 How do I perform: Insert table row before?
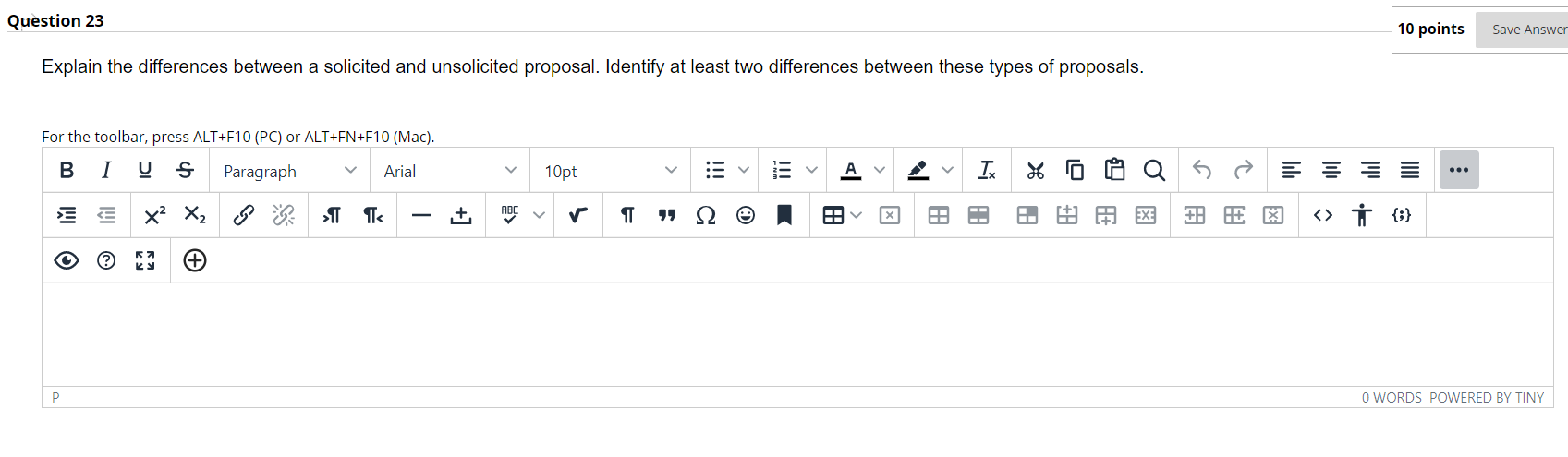[1067, 215]
